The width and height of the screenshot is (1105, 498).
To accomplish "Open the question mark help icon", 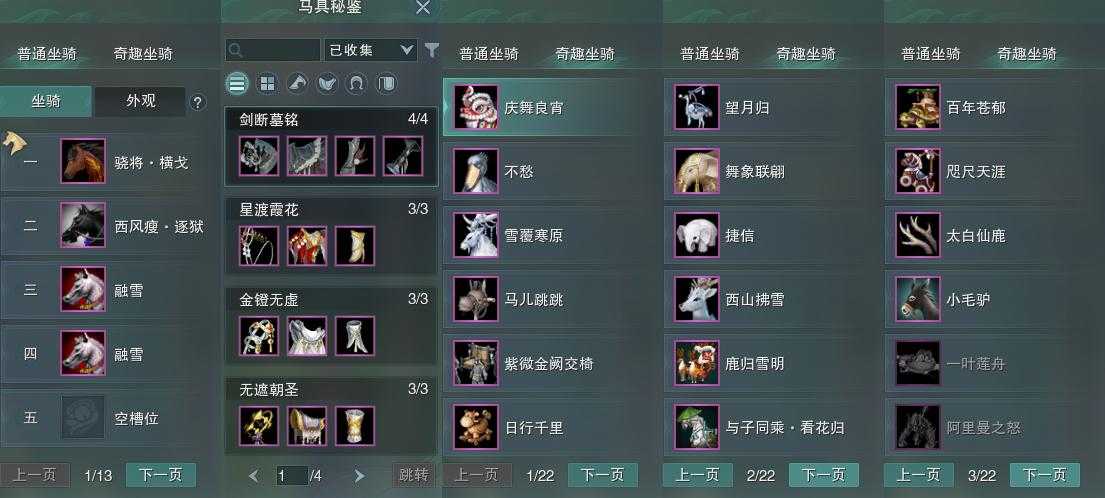I will 197,102.
